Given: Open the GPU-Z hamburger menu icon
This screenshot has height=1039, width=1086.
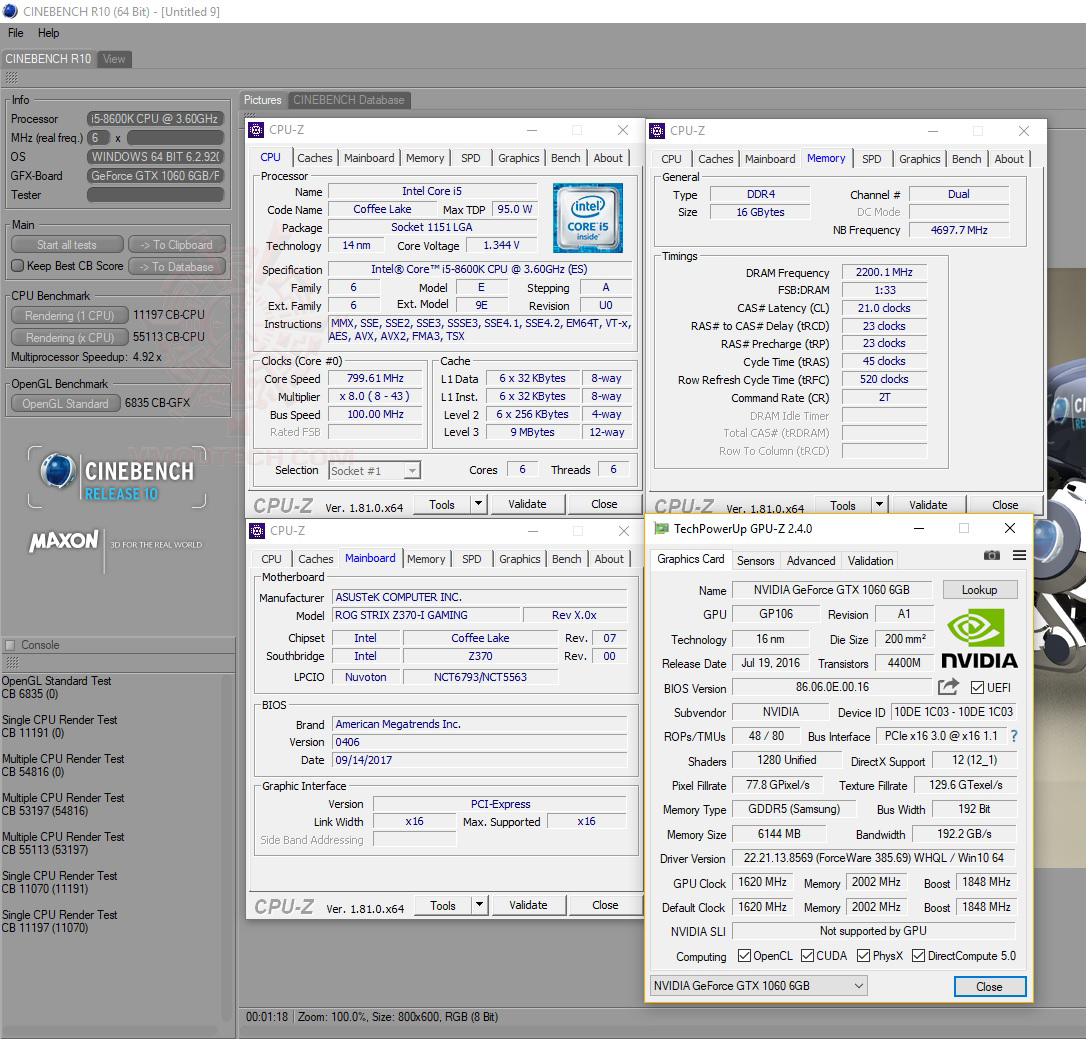Looking at the screenshot, I should (1019, 555).
